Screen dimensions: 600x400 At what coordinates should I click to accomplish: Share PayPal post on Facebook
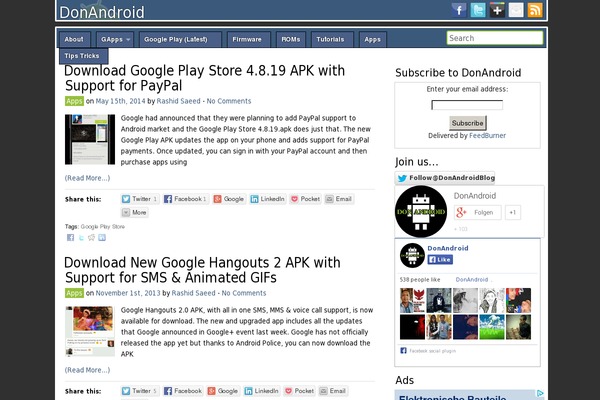coord(186,199)
